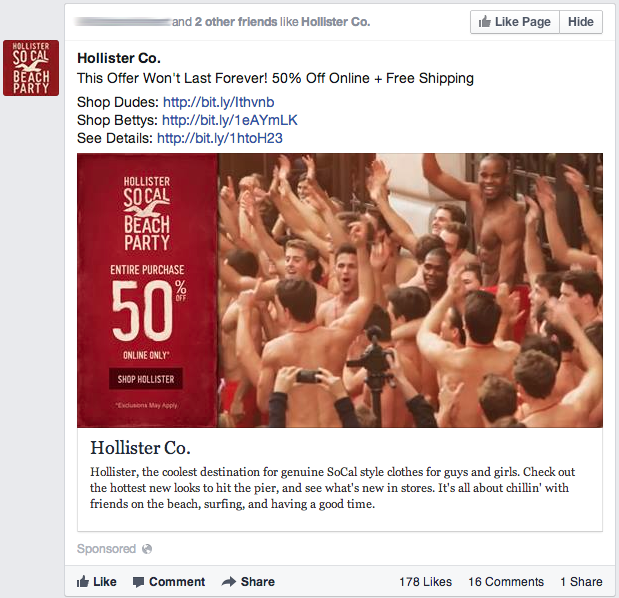Viewport: 619px width, 598px height.
Task: Open the Hollister Co. profile picture
Action: pos(31,68)
